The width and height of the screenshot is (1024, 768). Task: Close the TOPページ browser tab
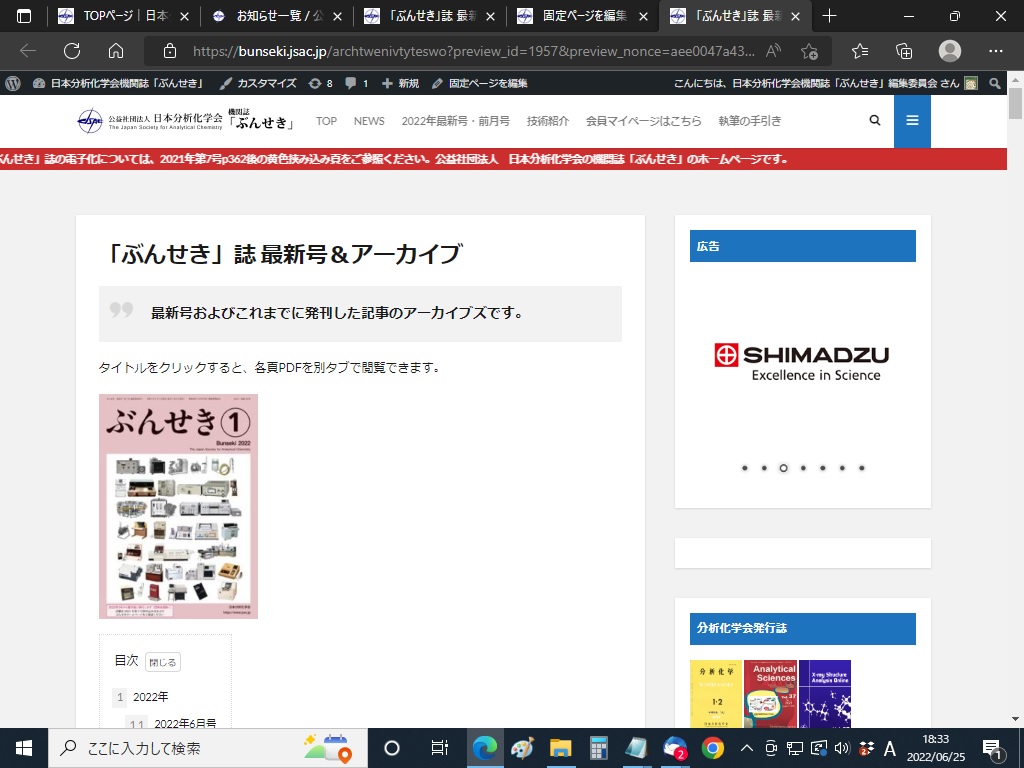tap(184, 16)
